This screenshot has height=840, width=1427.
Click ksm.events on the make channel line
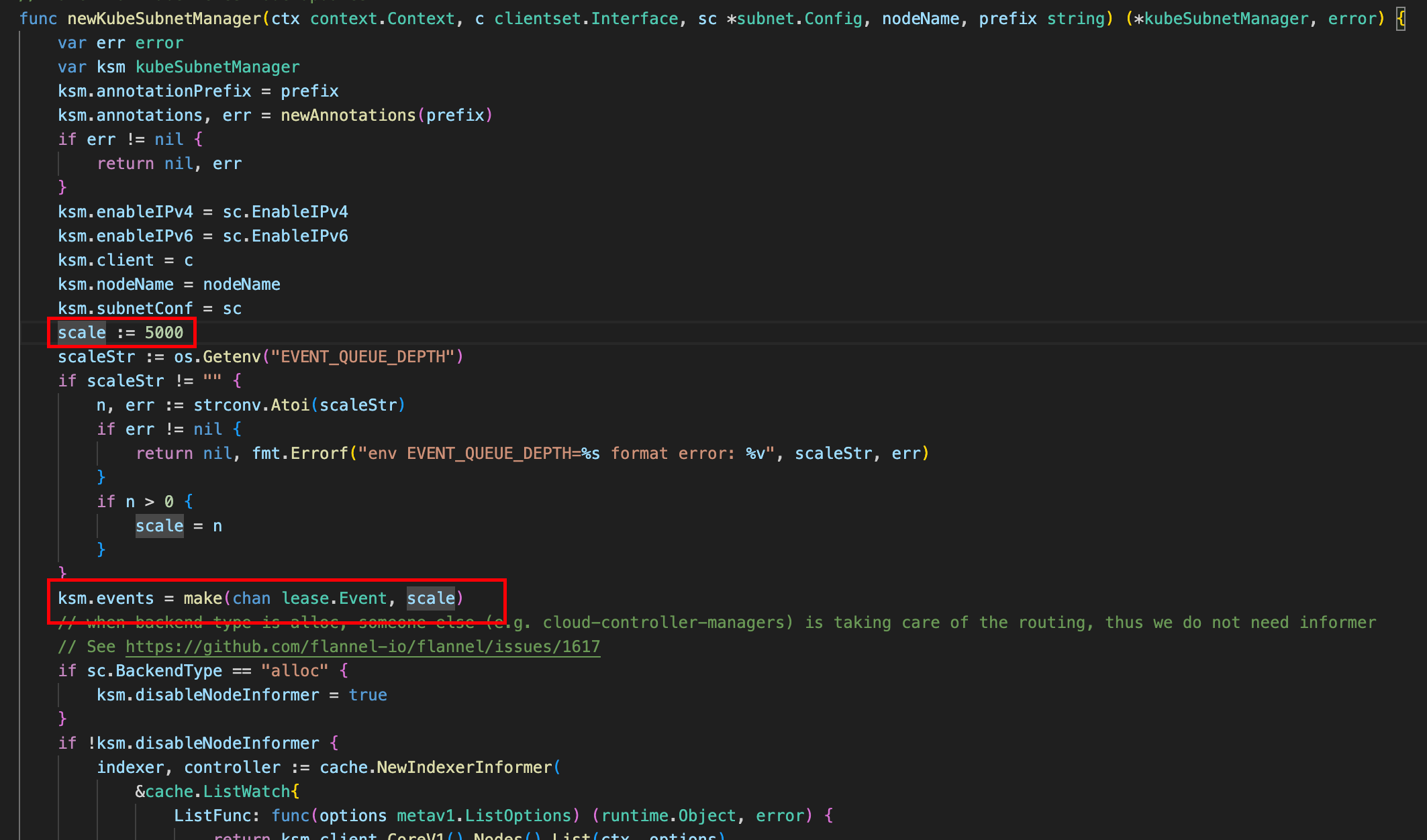pos(106,598)
